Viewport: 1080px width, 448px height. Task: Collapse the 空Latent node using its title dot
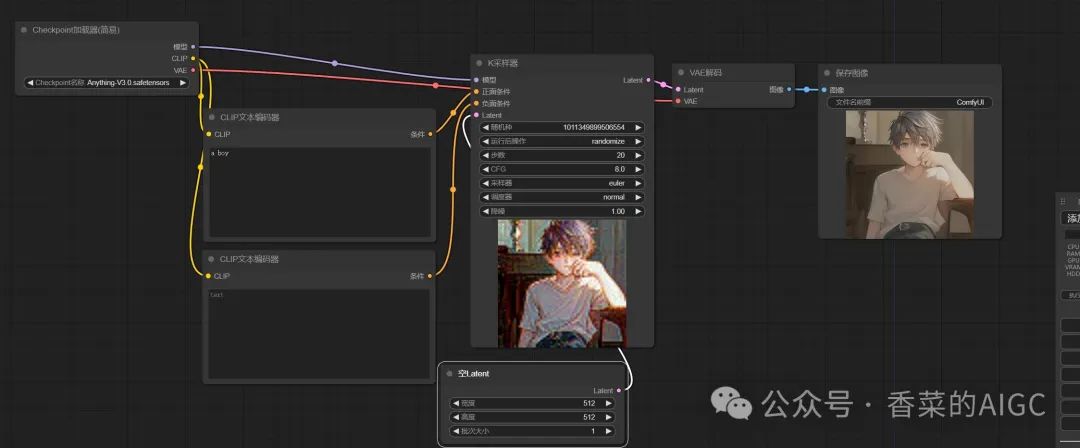point(449,374)
